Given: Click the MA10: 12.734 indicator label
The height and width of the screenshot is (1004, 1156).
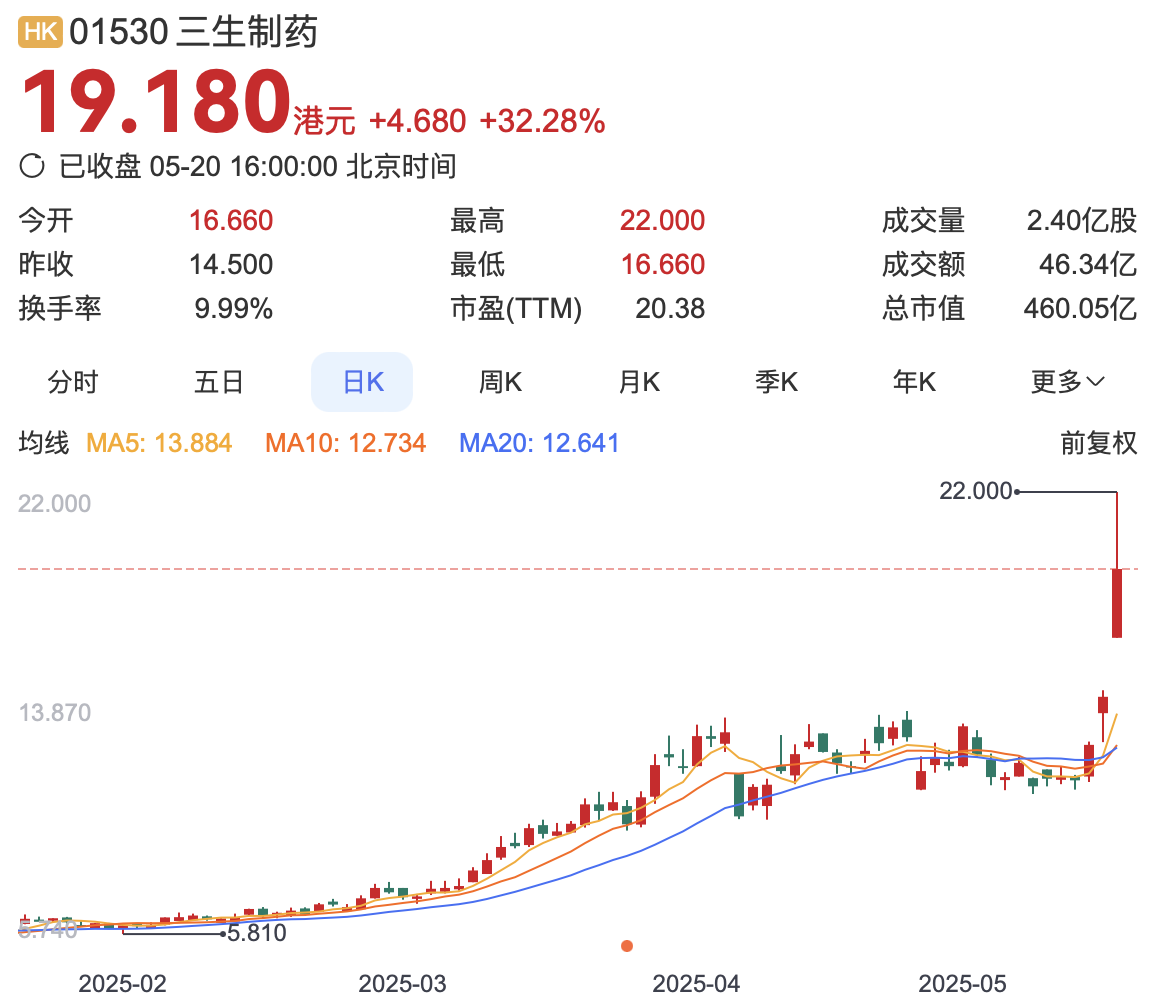Looking at the screenshot, I should pyautogui.click(x=346, y=443).
